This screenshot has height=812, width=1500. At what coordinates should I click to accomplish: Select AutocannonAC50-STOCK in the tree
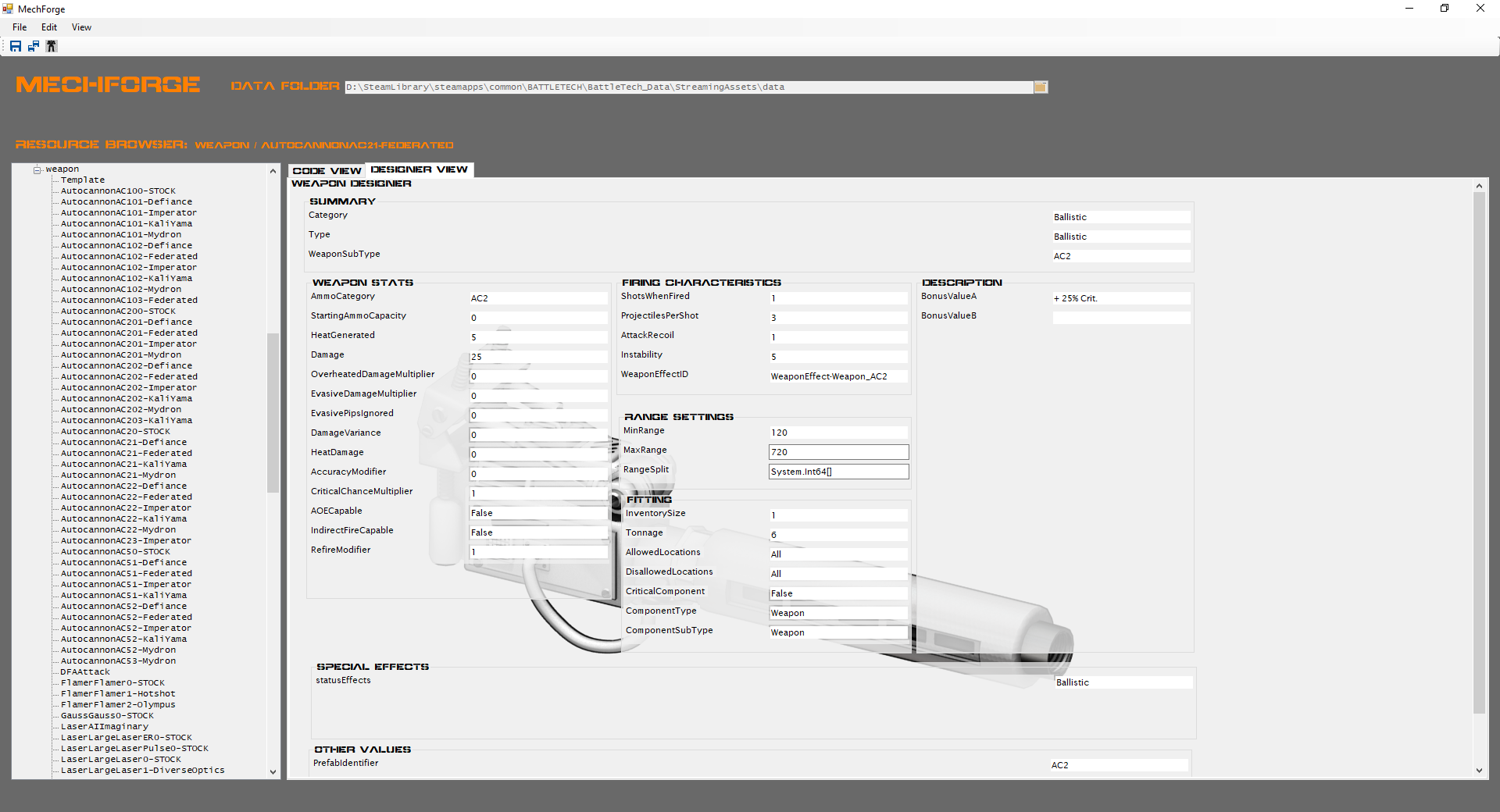pyautogui.click(x=116, y=552)
